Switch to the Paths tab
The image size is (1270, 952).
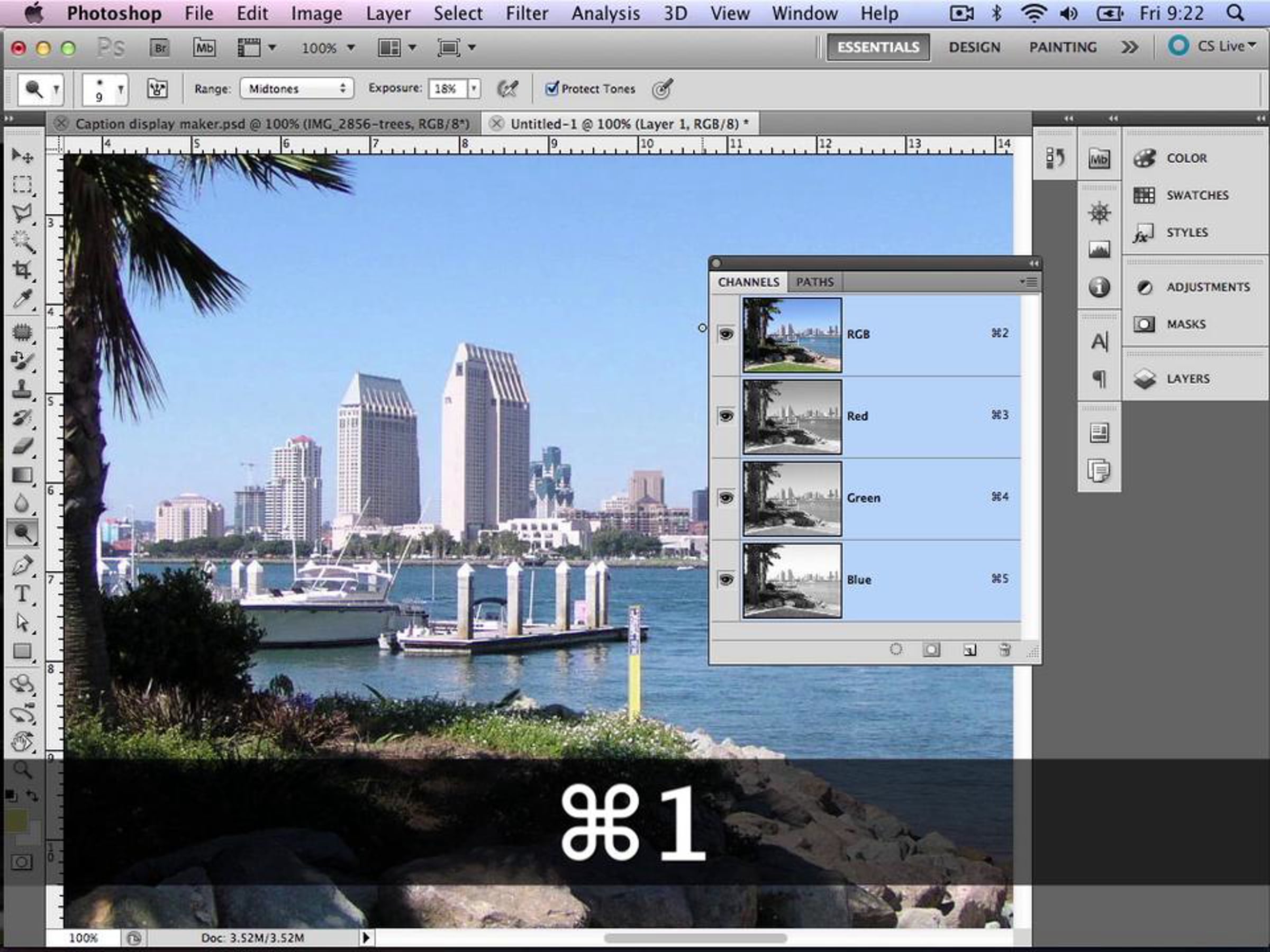click(814, 282)
